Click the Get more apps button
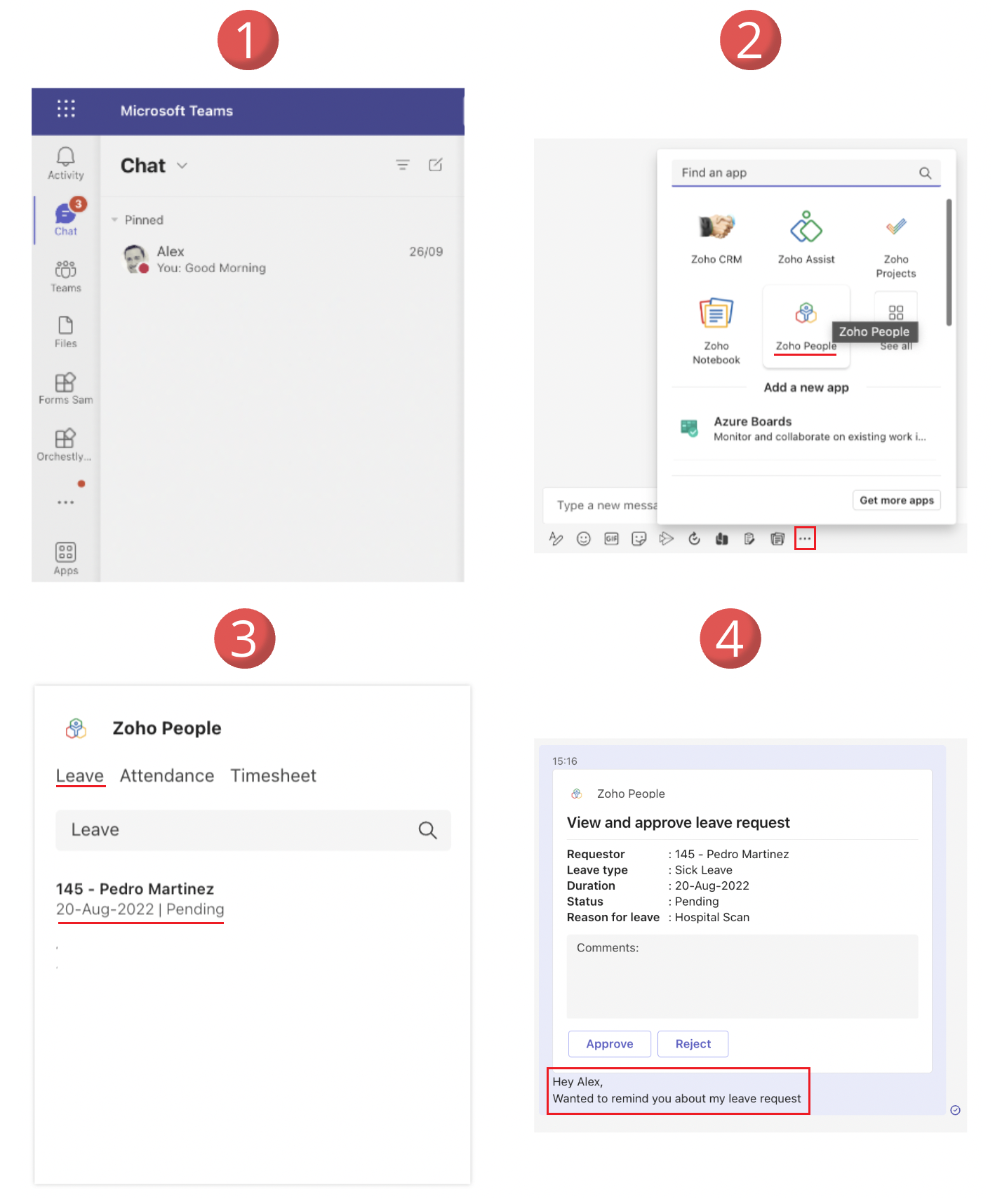995x1204 pixels. pyautogui.click(x=897, y=500)
